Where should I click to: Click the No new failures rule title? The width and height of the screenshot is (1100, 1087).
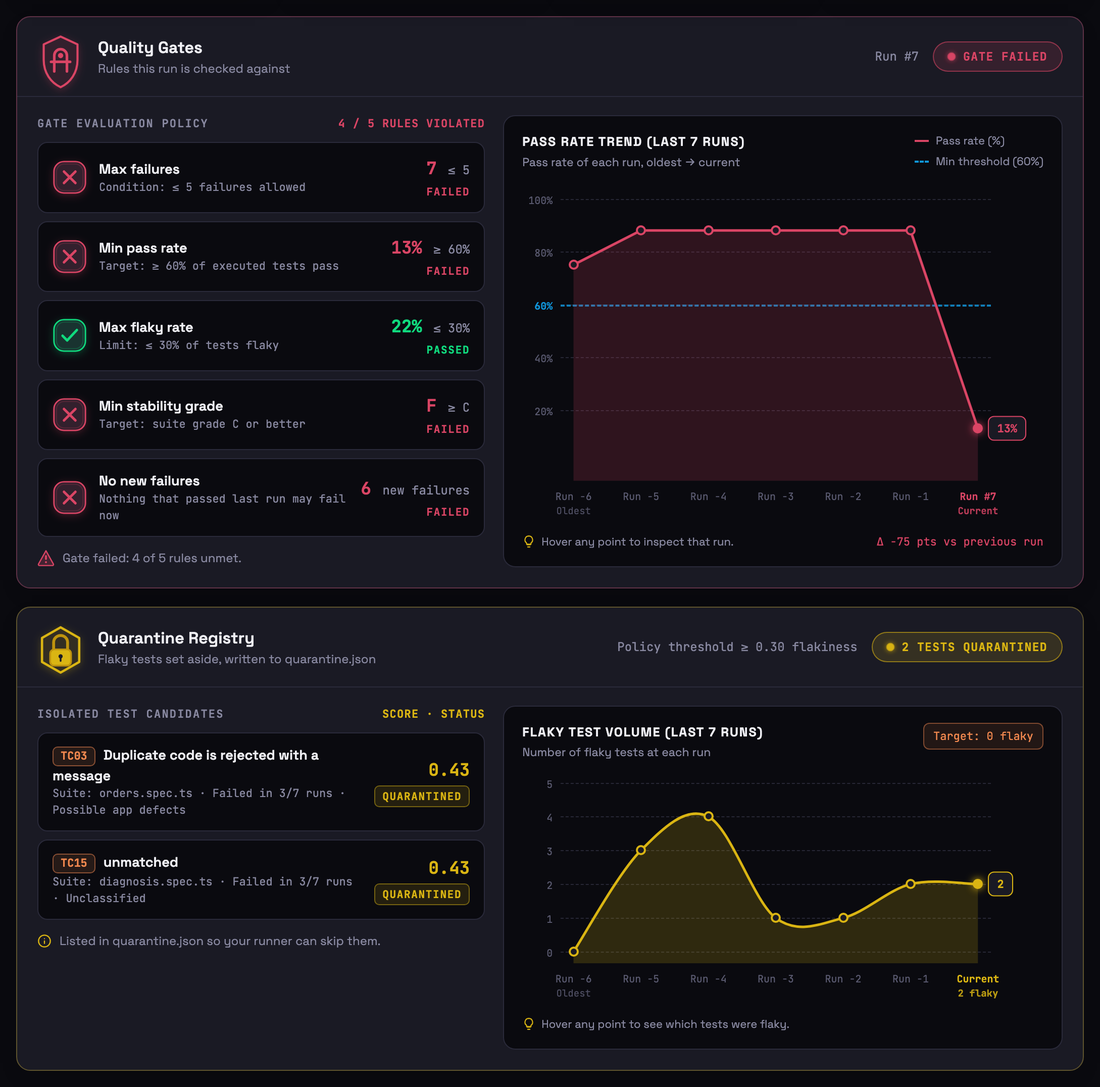(x=149, y=481)
